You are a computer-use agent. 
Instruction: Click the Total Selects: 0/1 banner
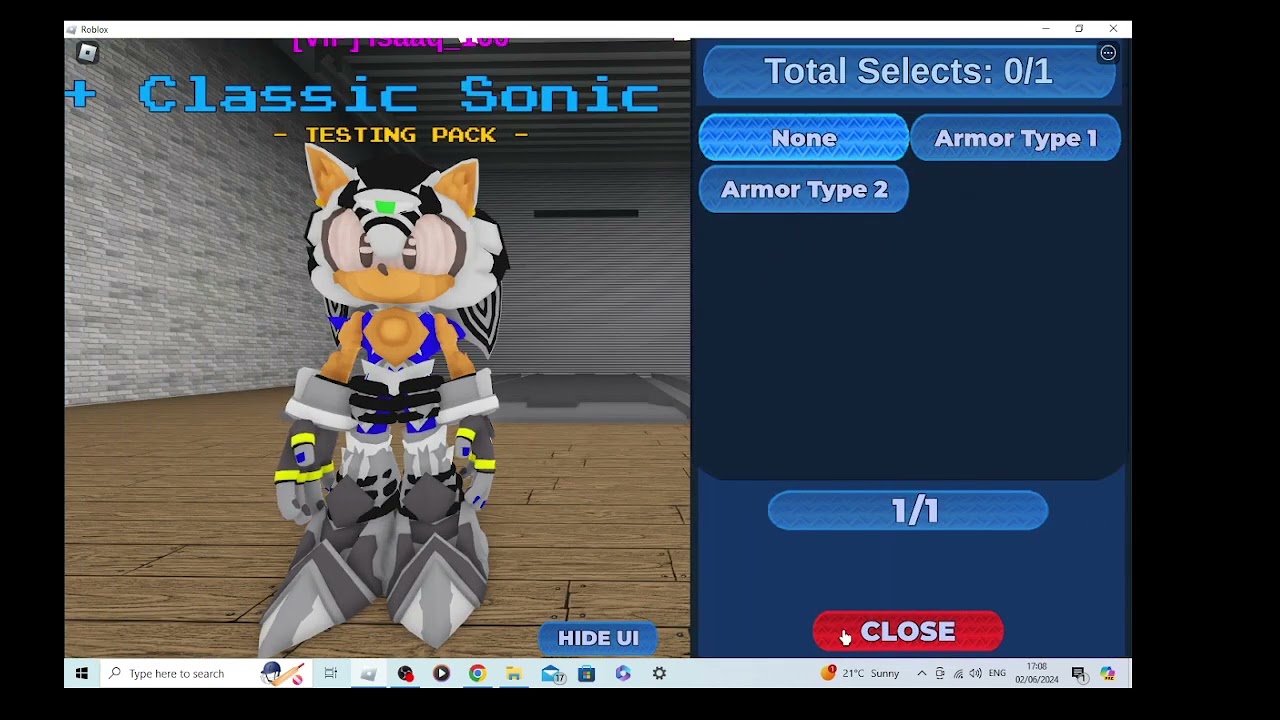909,72
